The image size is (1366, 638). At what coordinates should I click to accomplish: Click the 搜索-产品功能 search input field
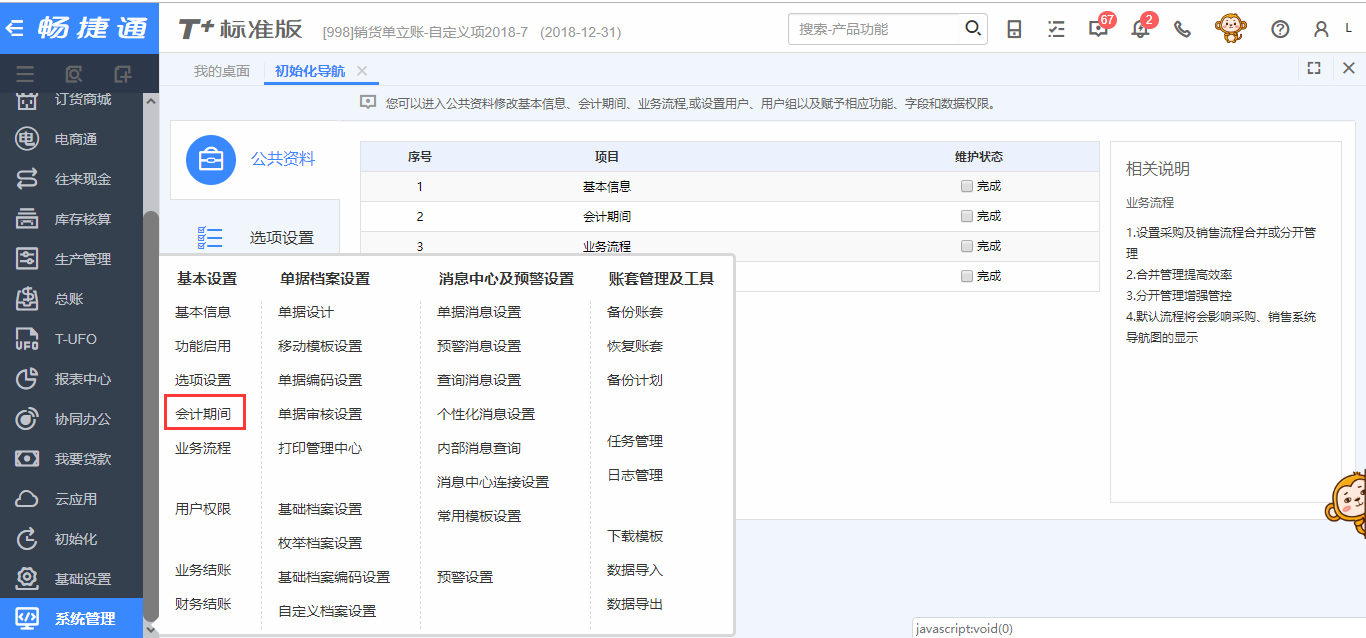coord(875,29)
